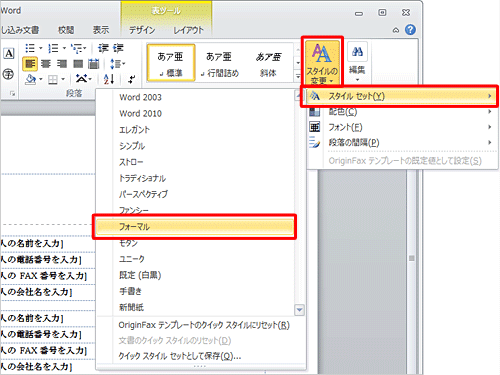
Task: Click the justify alignment icon
Action: (x=78, y=64)
